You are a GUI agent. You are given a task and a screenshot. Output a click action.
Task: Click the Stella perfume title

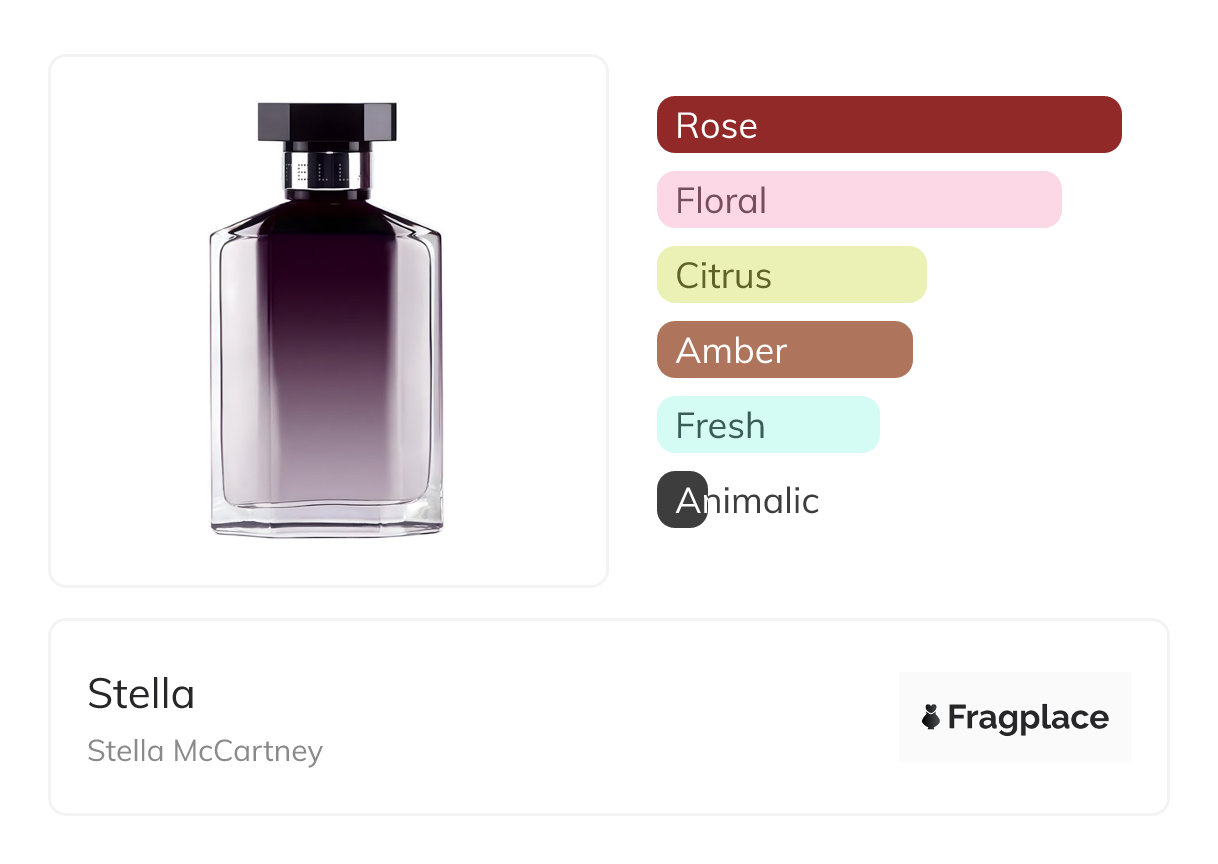[x=141, y=694]
